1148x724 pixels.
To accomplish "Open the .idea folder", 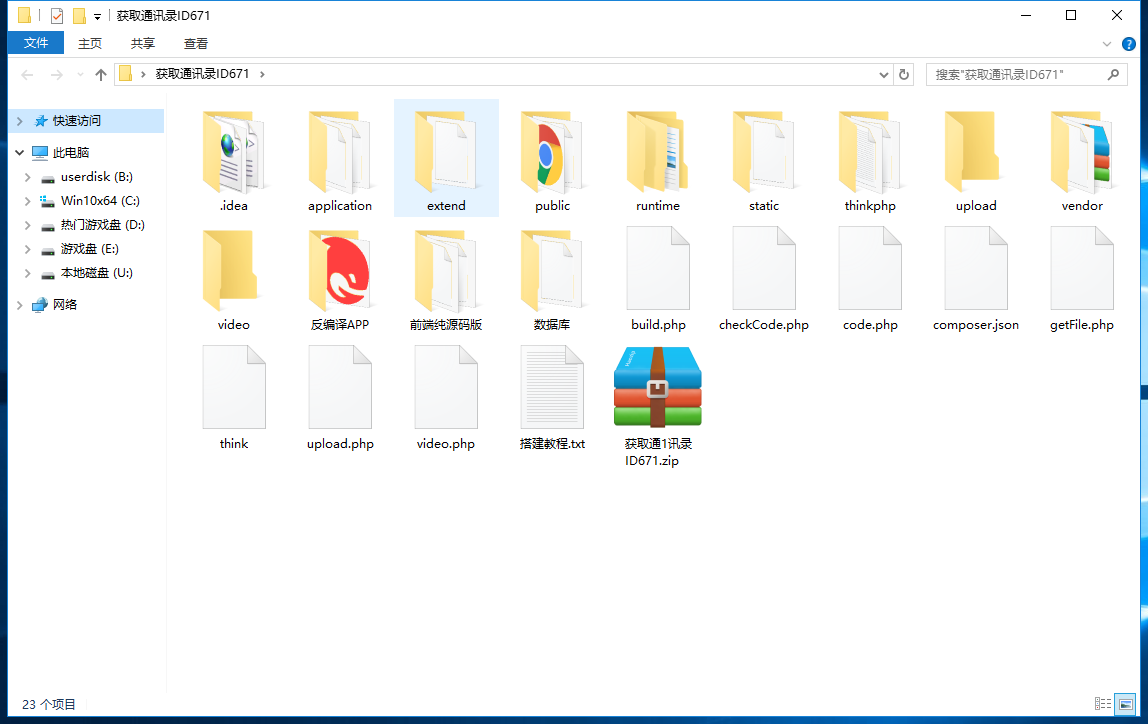I will tap(234, 158).
